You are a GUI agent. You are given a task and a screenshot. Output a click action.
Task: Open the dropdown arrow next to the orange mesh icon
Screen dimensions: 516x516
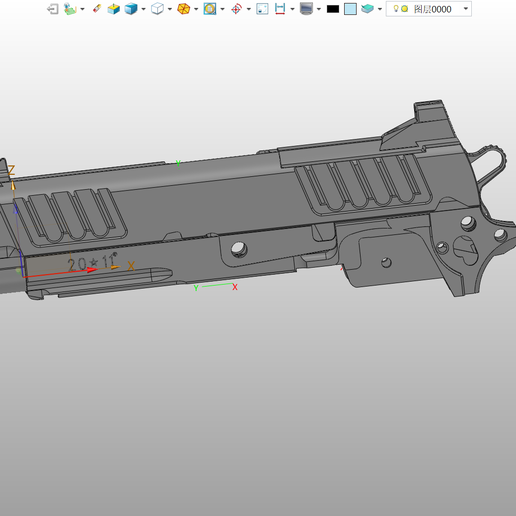coord(196,9)
